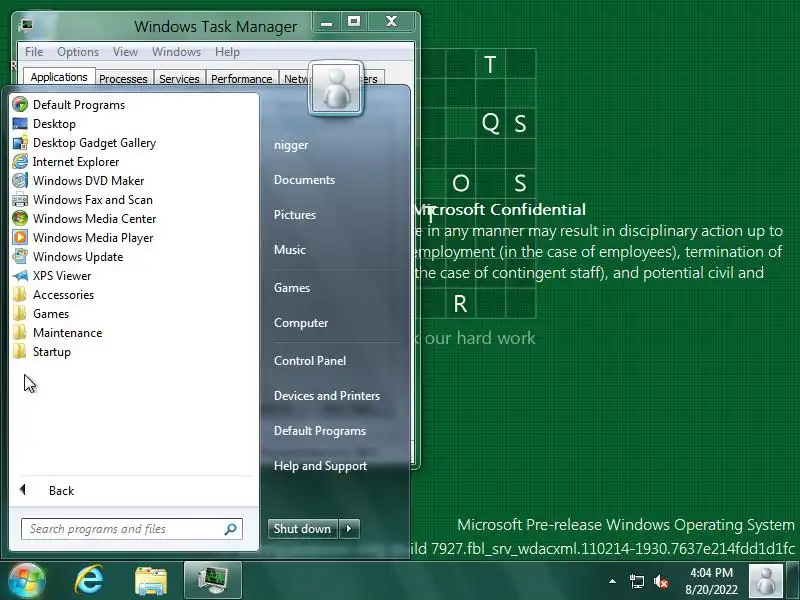800x600 pixels.
Task: Open Devices and Printers
Action: click(327, 396)
